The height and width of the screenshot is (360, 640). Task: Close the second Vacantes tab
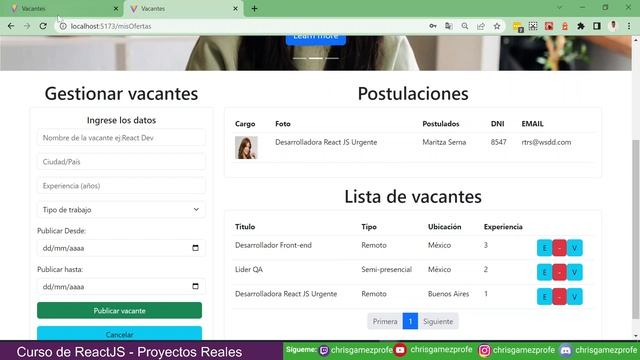coord(236,9)
